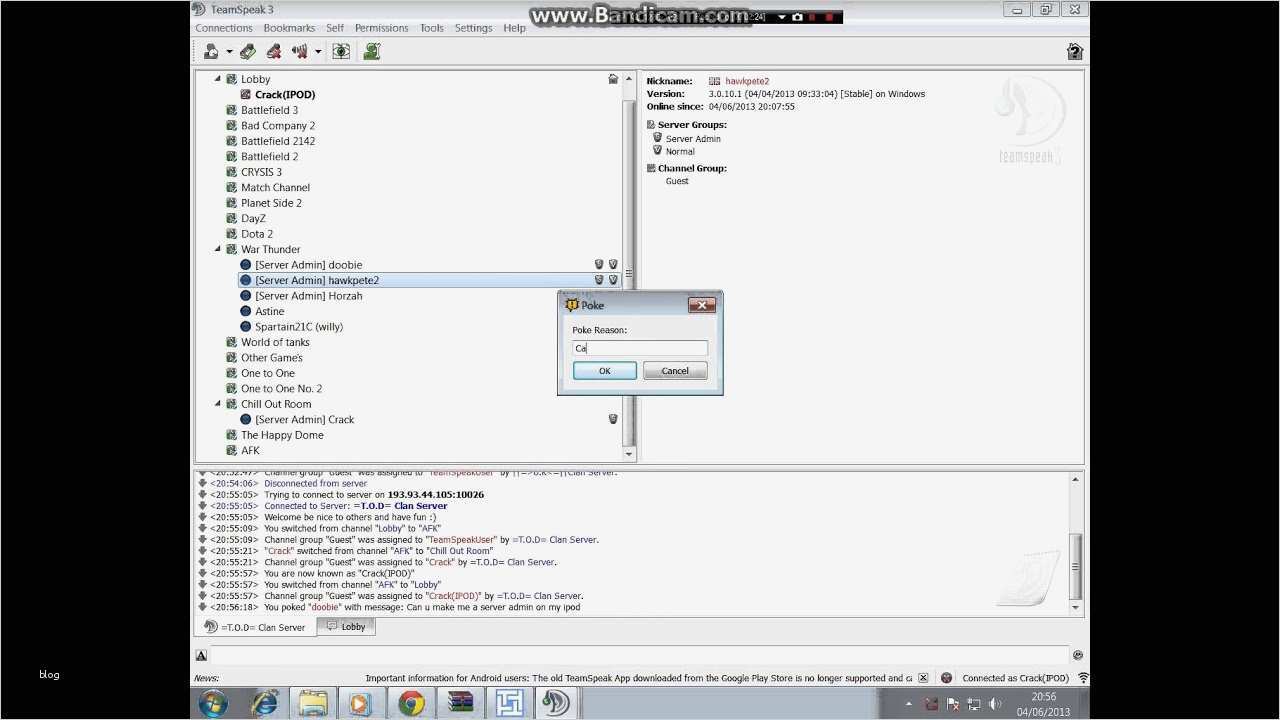The width and height of the screenshot is (1280, 720).
Task: Toggle talk power icon next to Crack
Action: (613, 419)
